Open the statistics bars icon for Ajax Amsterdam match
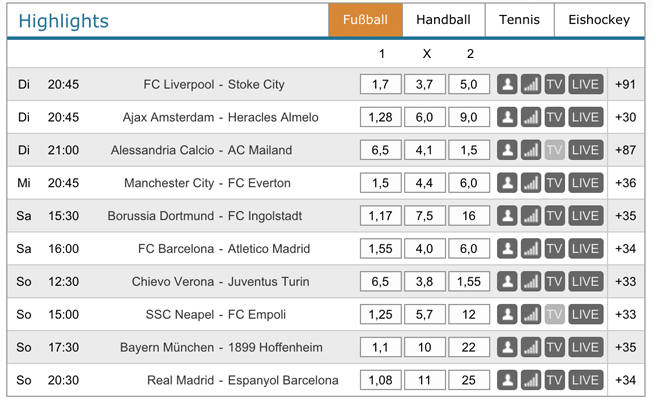The height and width of the screenshot is (400, 652). pos(531,117)
